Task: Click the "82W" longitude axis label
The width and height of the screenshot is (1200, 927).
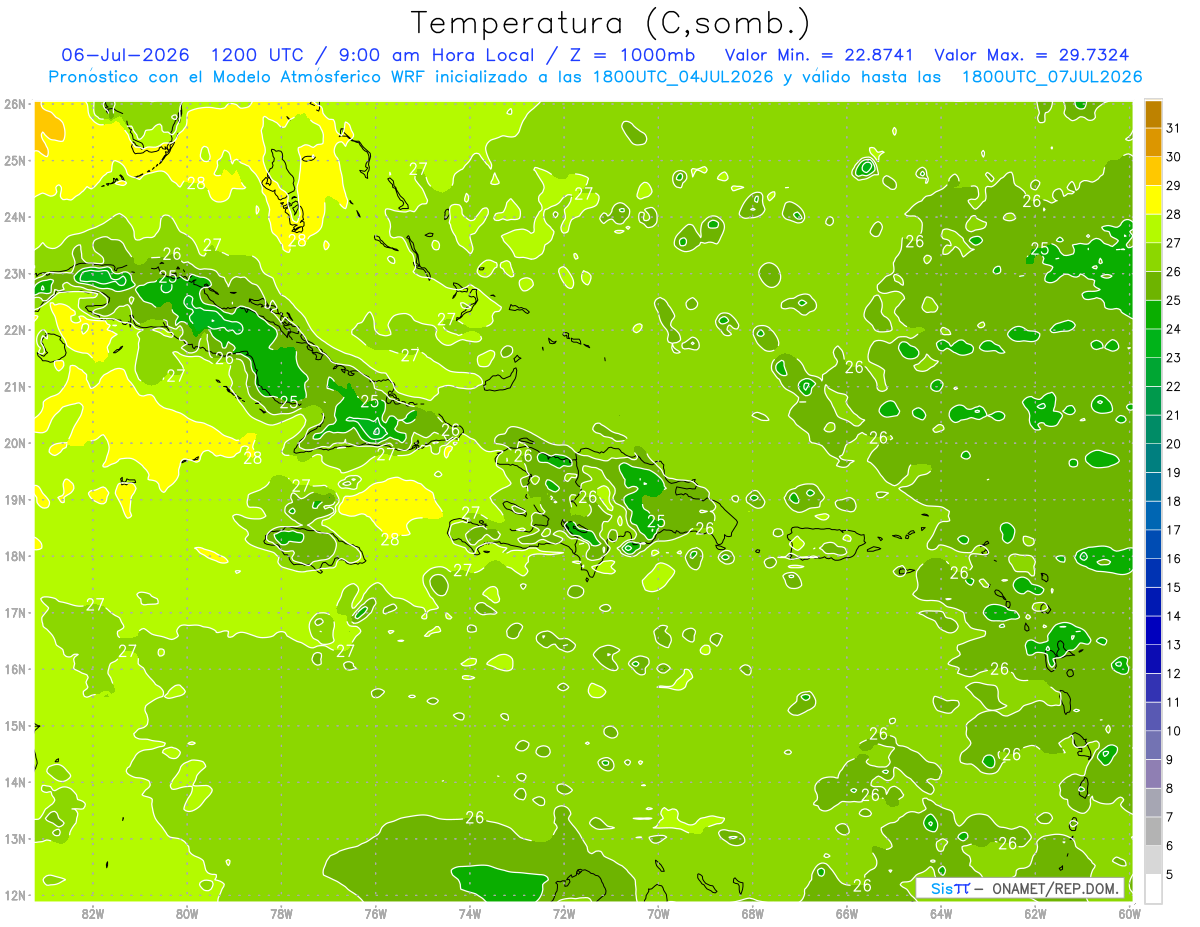Action: (93, 913)
